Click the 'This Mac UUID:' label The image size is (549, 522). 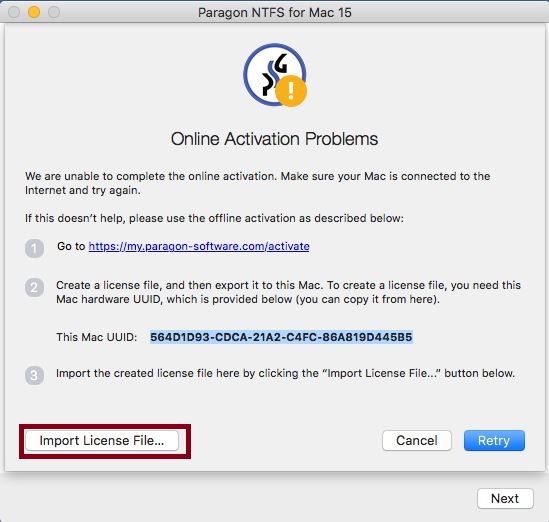(97, 337)
